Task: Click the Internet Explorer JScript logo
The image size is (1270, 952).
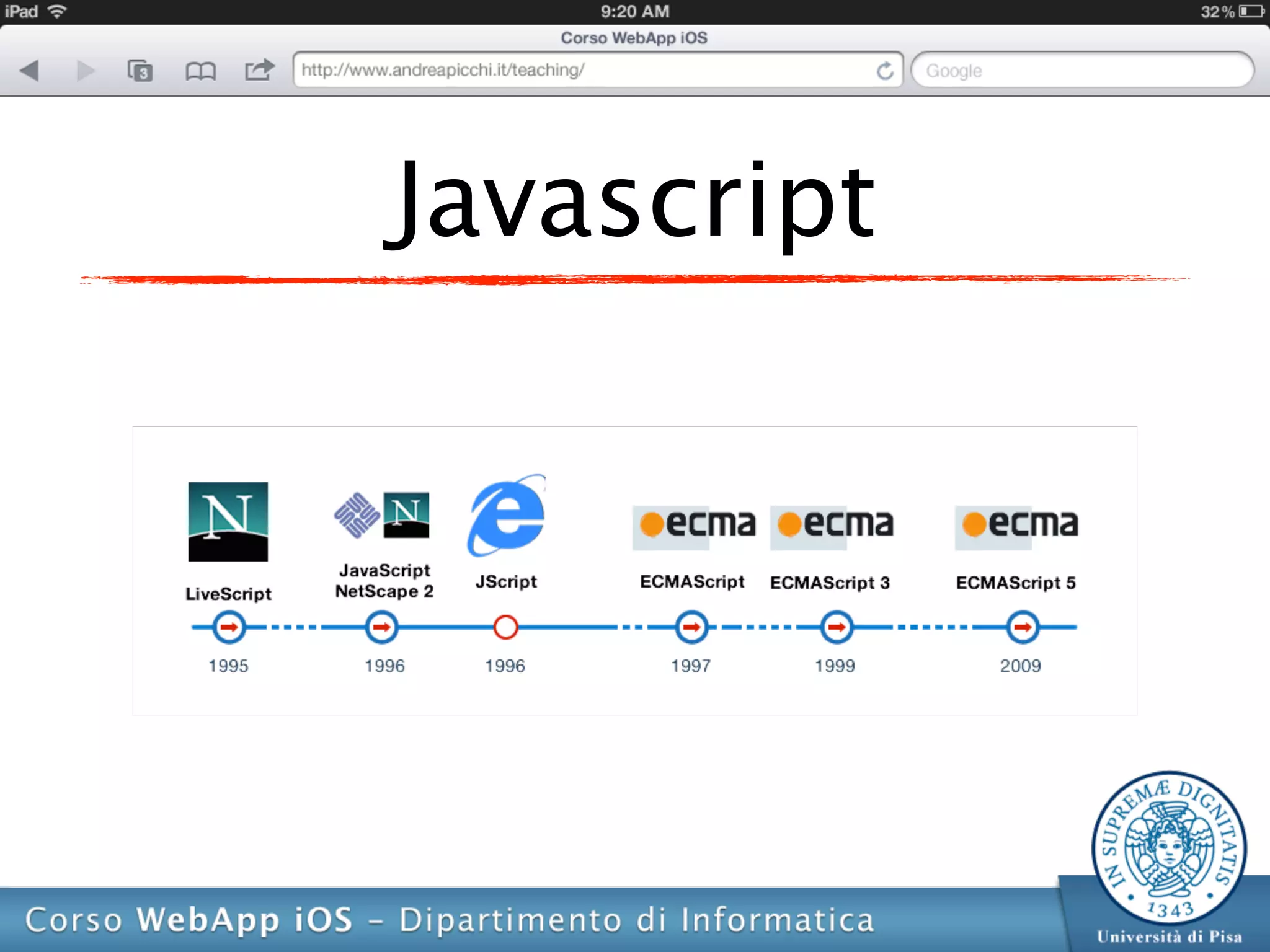Action: 507,515
